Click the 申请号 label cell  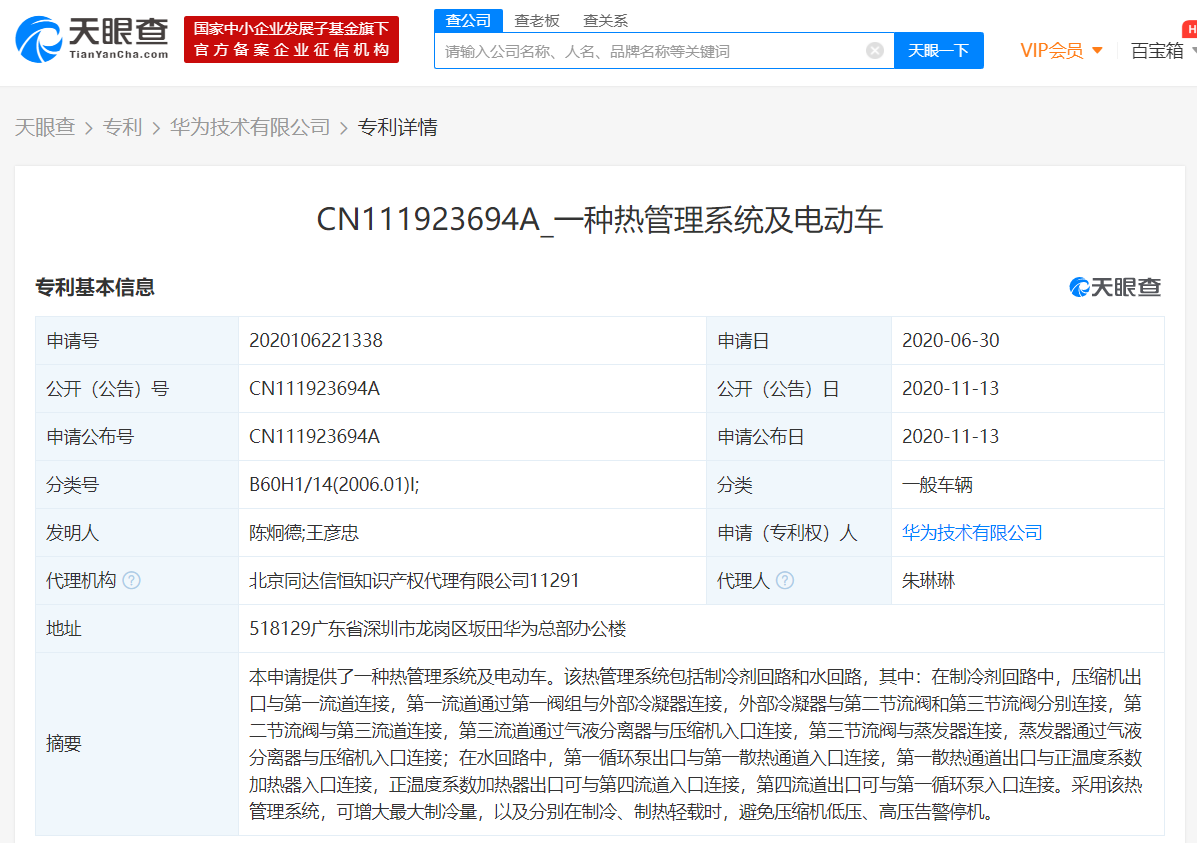coord(137,341)
